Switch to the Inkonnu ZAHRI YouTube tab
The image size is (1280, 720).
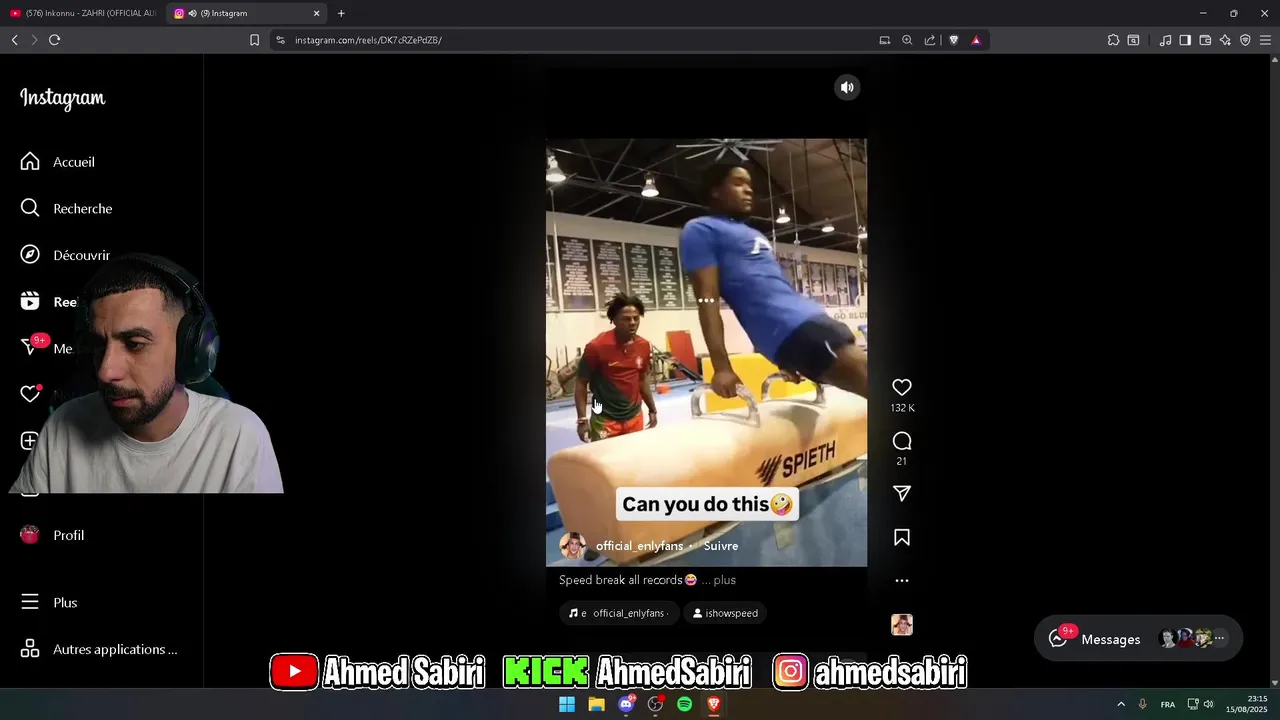(x=83, y=13)
